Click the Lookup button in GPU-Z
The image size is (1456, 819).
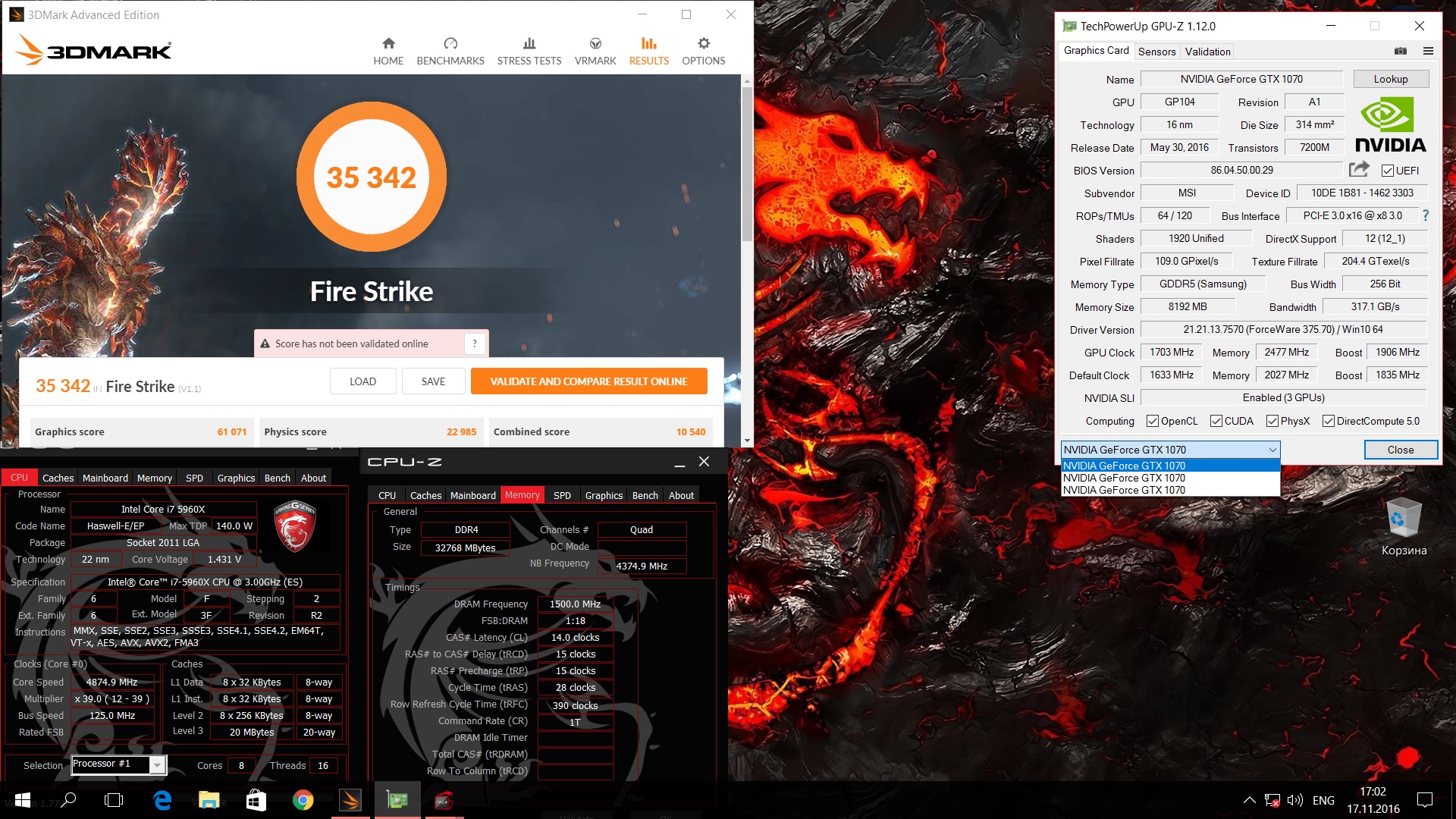(x=1390, y=79)
